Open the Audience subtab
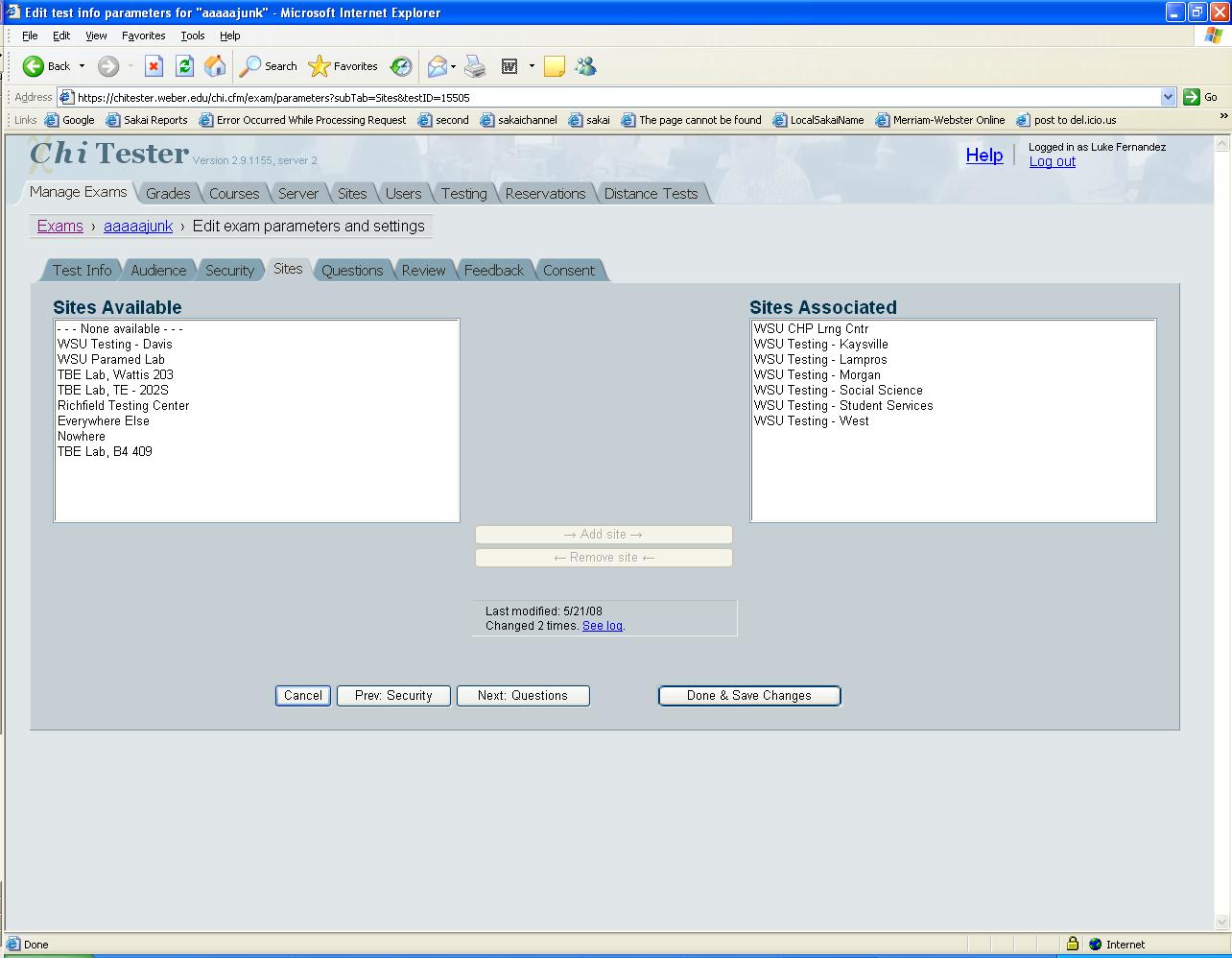Screen dimensions: 1232x958 158,270
